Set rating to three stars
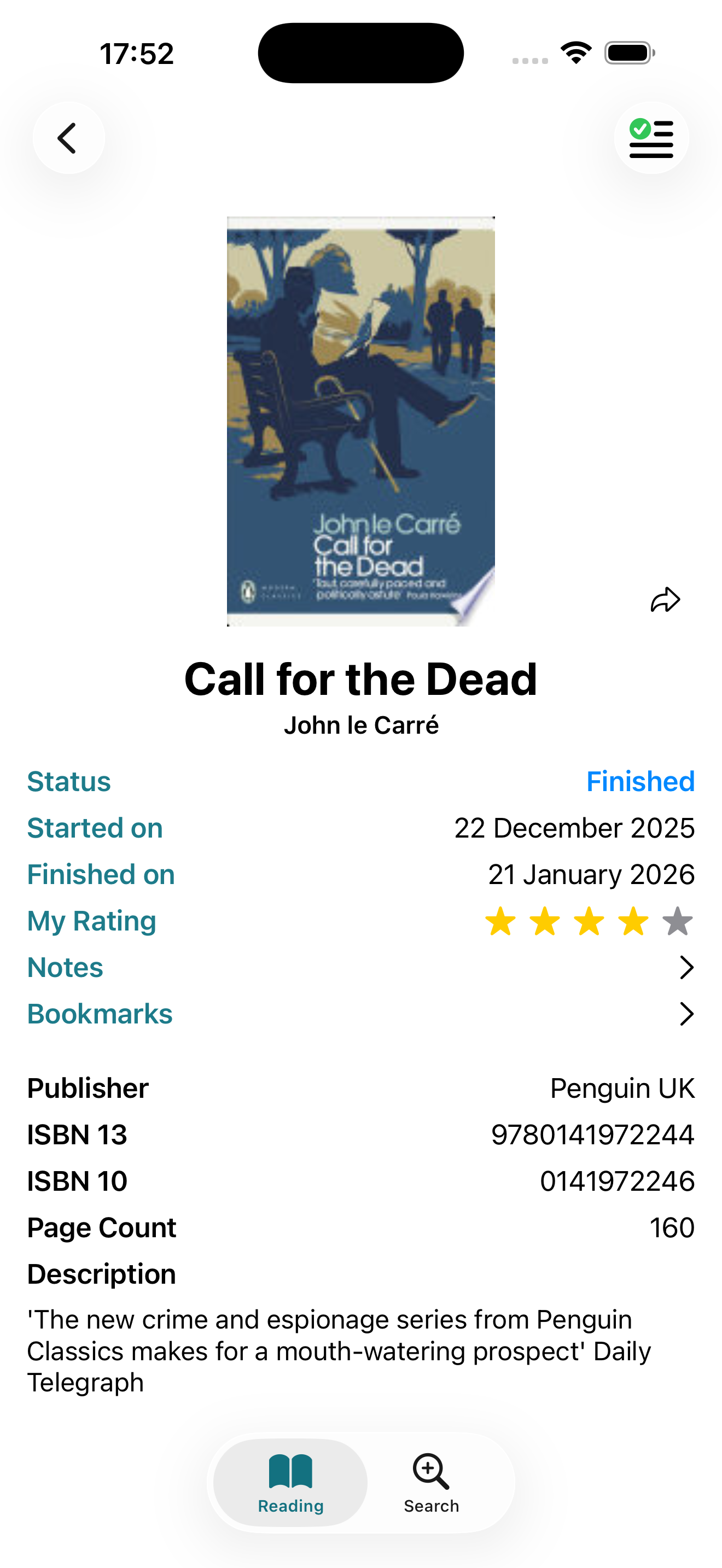 point(589,921)
